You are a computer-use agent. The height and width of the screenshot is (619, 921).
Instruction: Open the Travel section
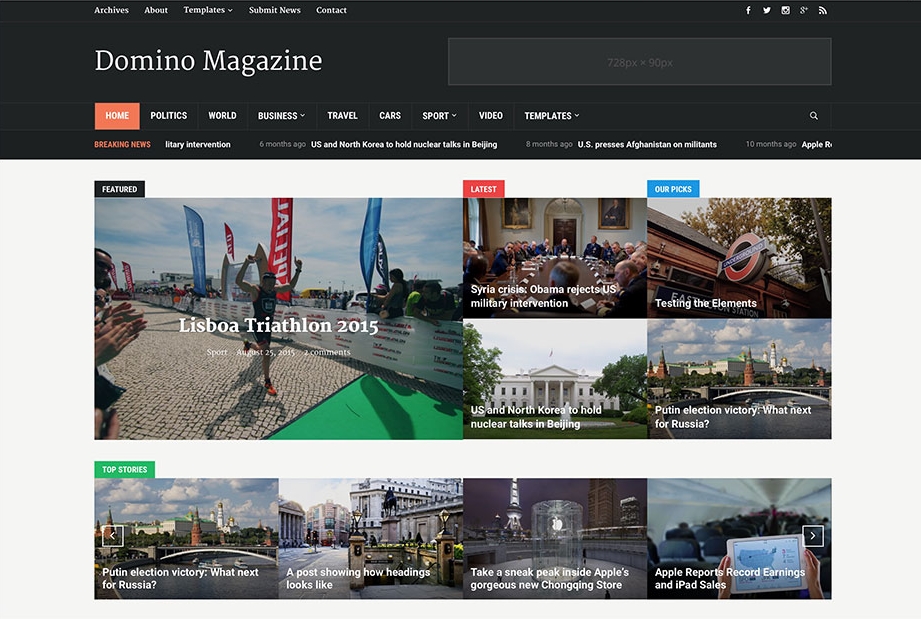pos(342,116)
